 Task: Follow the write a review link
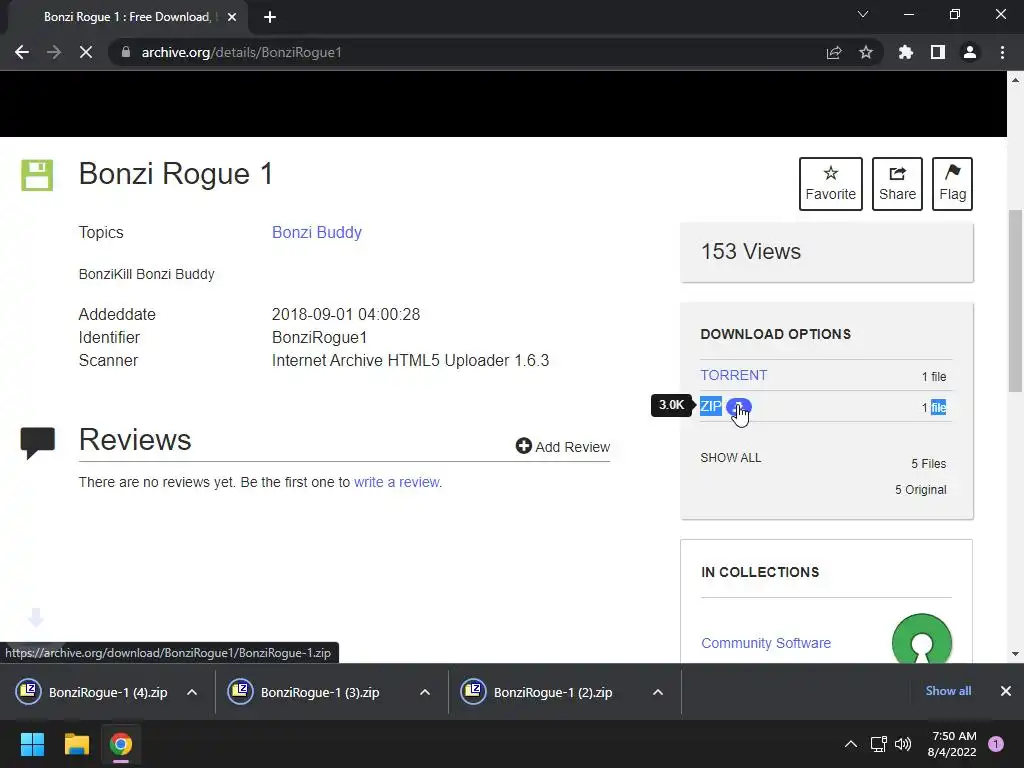396,482
